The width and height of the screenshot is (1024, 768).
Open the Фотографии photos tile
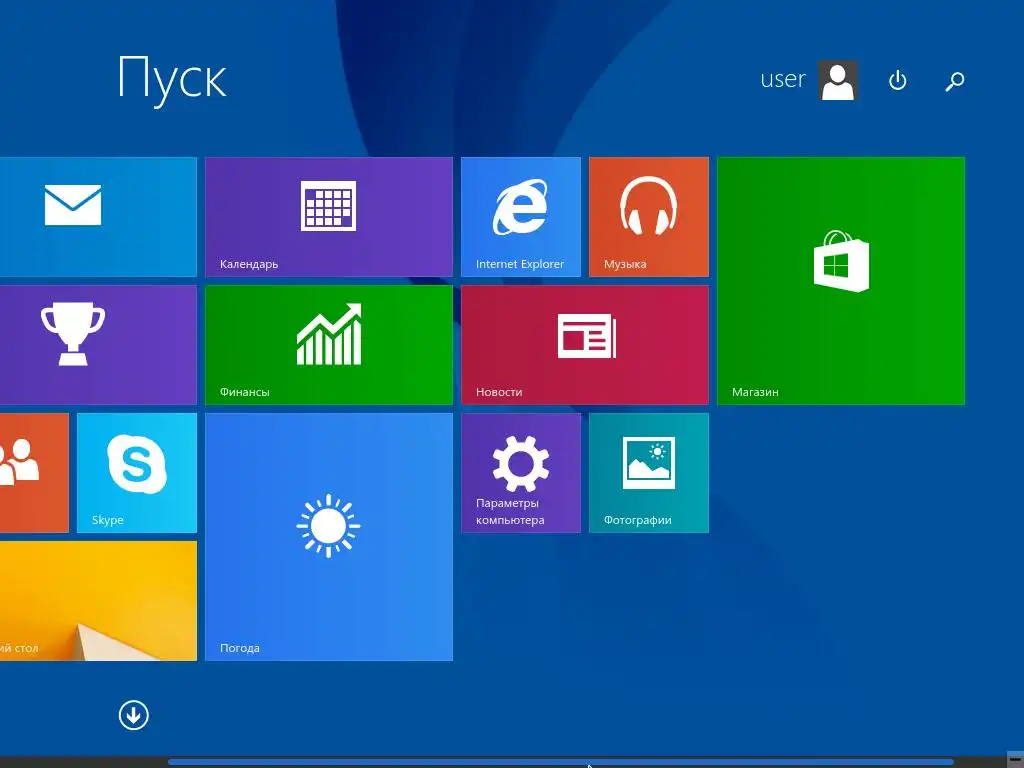[648, 473]
